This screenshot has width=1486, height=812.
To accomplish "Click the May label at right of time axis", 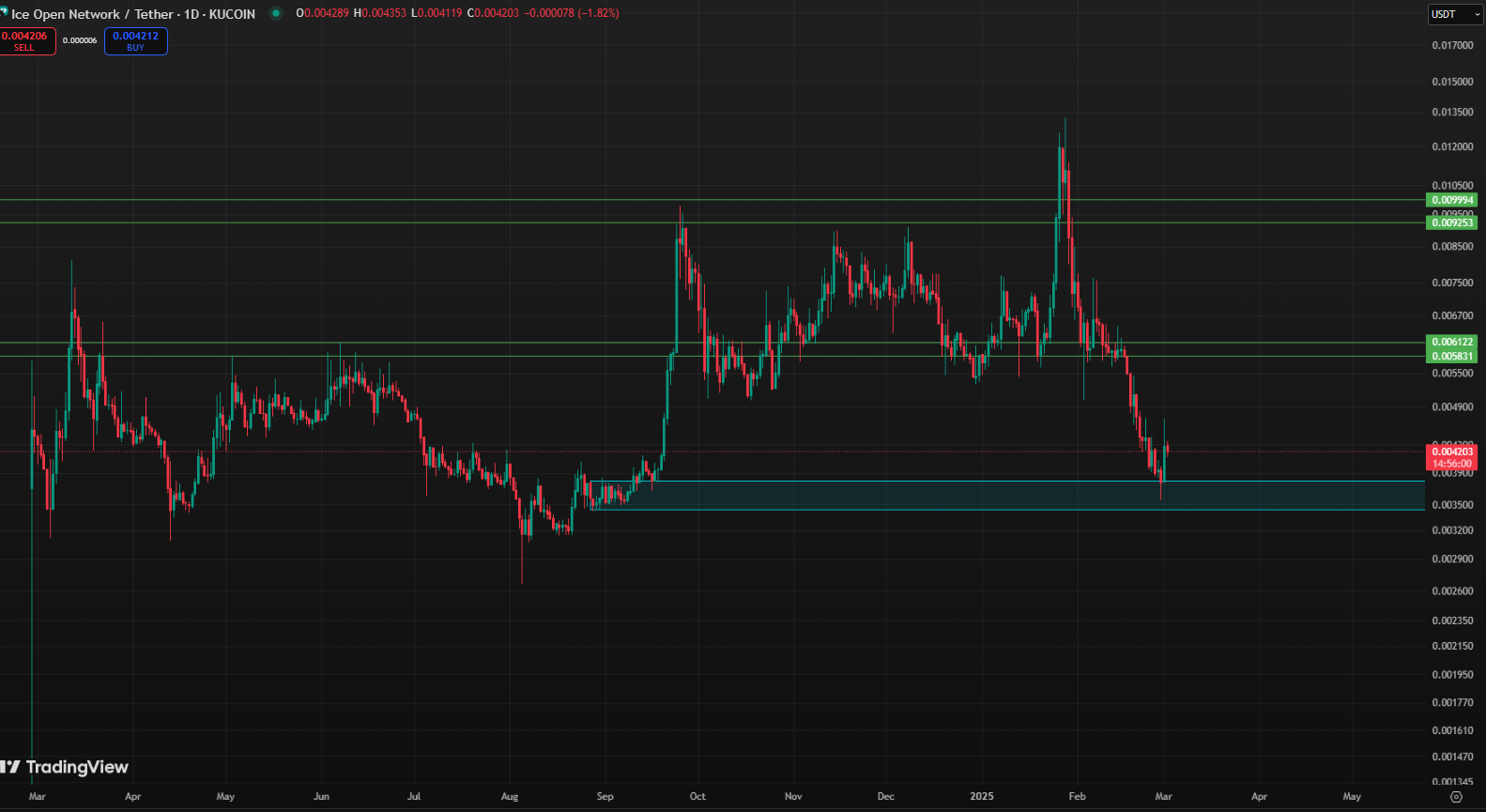I will (1351, 796).
